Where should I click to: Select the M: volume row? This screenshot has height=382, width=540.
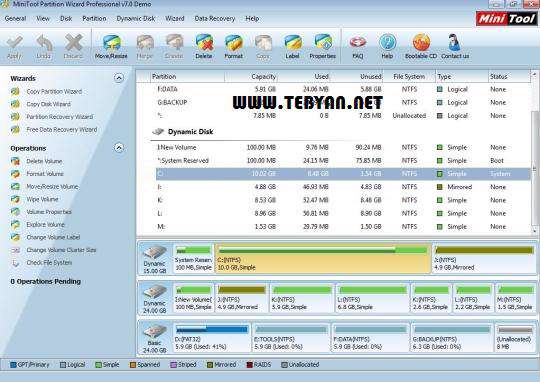point(343,227)
